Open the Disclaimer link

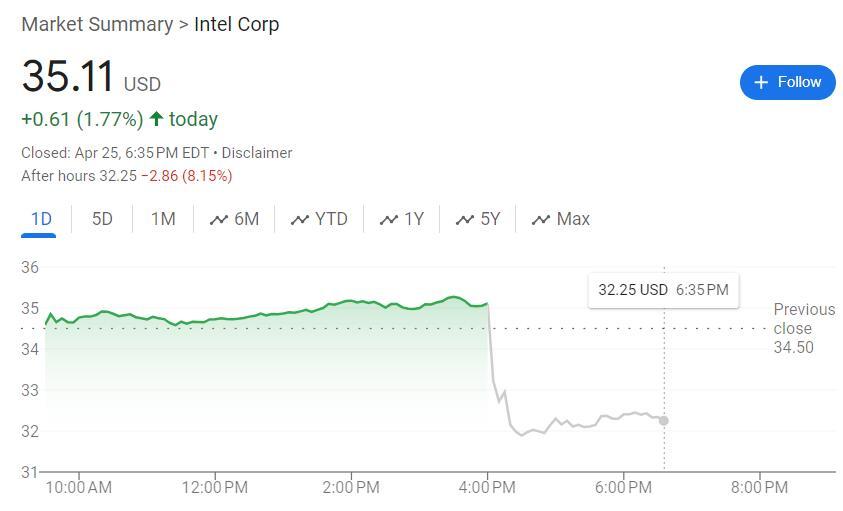(257, 153)
